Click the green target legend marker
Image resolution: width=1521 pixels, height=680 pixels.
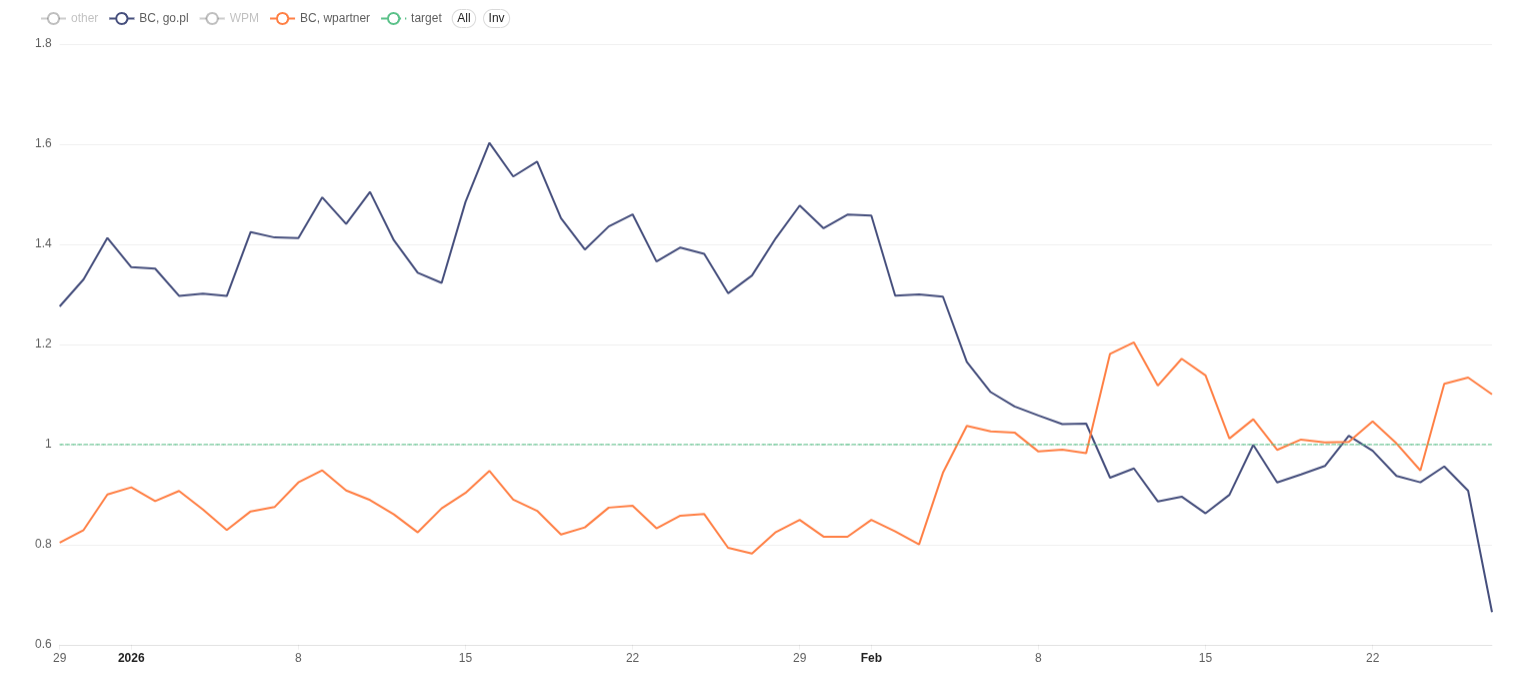(393, 18)
